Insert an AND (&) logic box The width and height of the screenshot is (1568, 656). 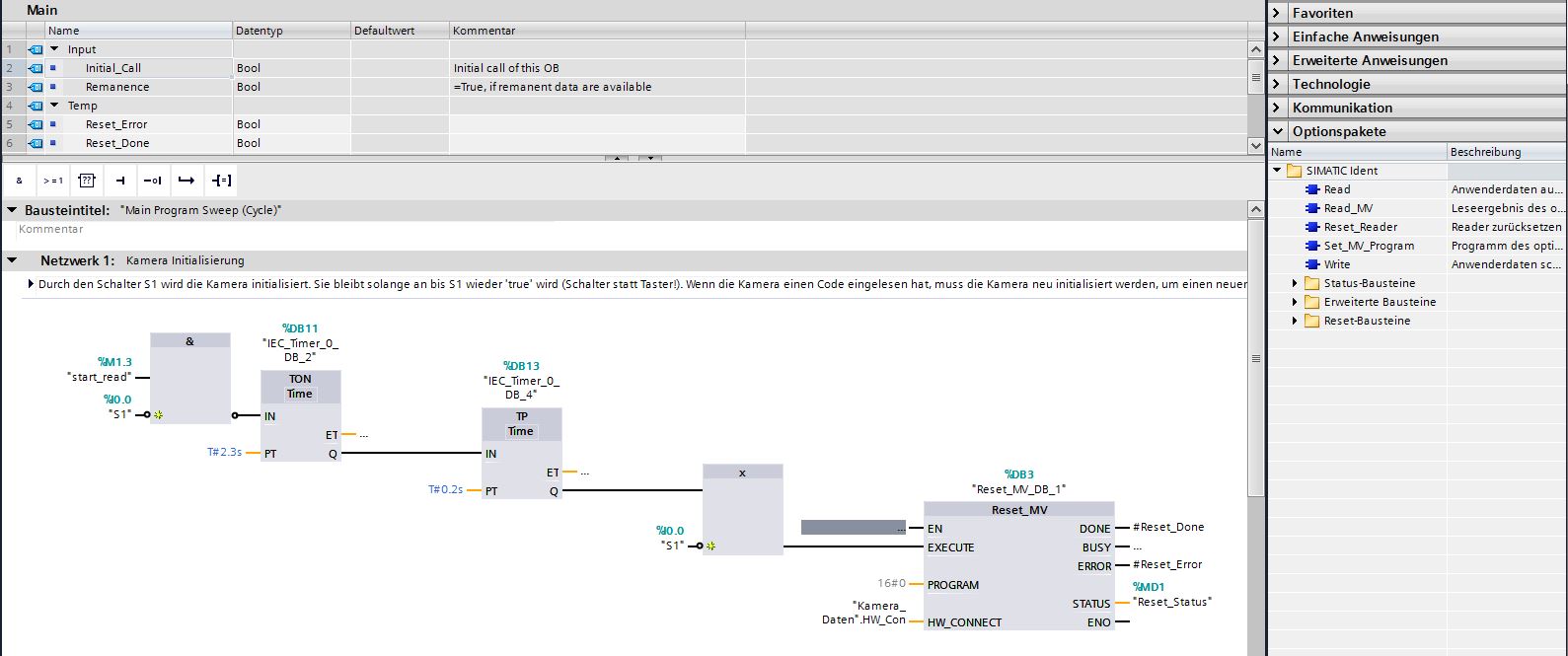point(20,181)
